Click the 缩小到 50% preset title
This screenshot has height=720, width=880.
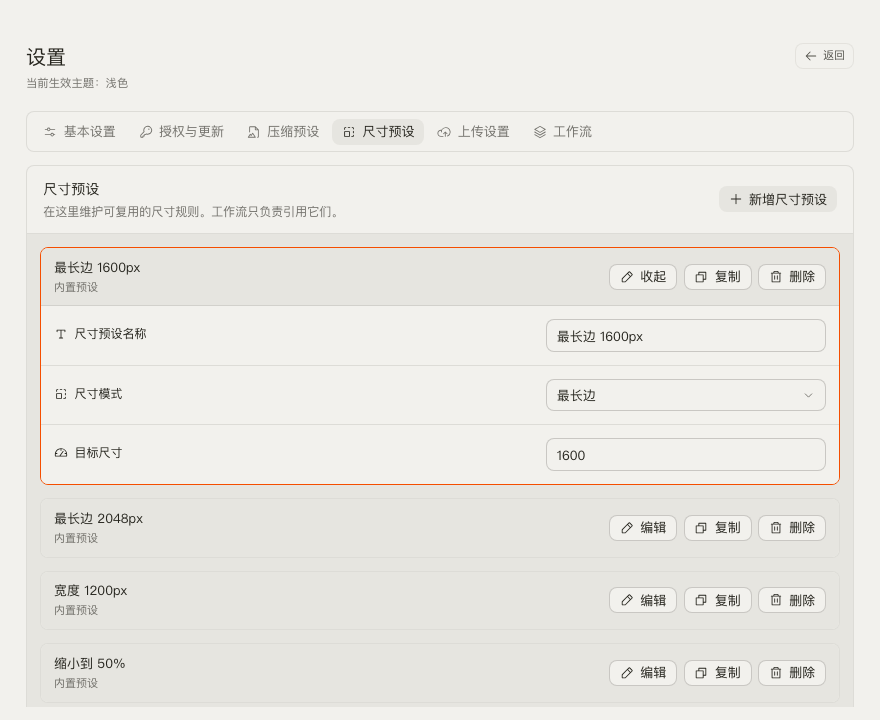[90, 663]
